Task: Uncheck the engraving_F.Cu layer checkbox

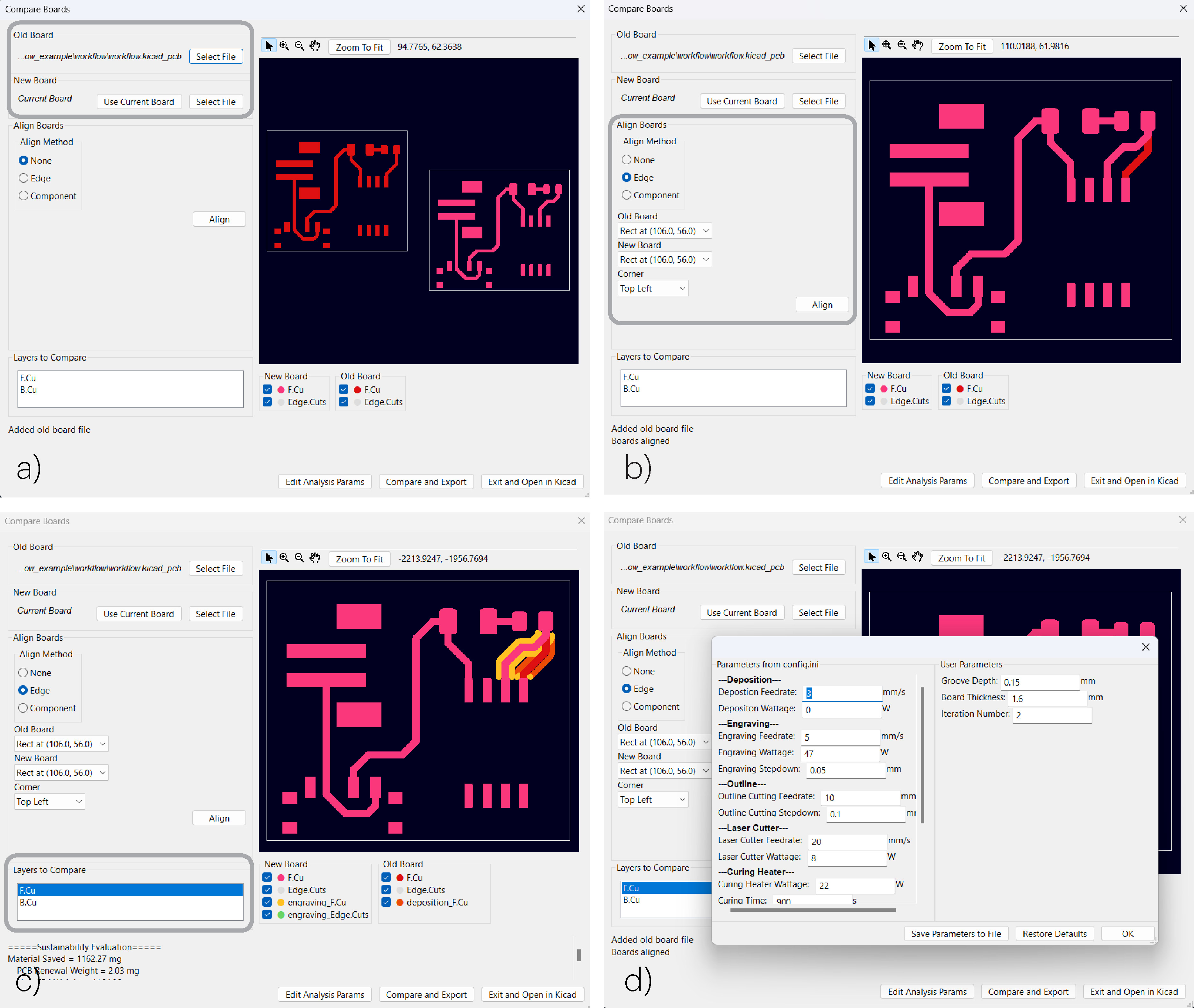Action: (267, 902)
